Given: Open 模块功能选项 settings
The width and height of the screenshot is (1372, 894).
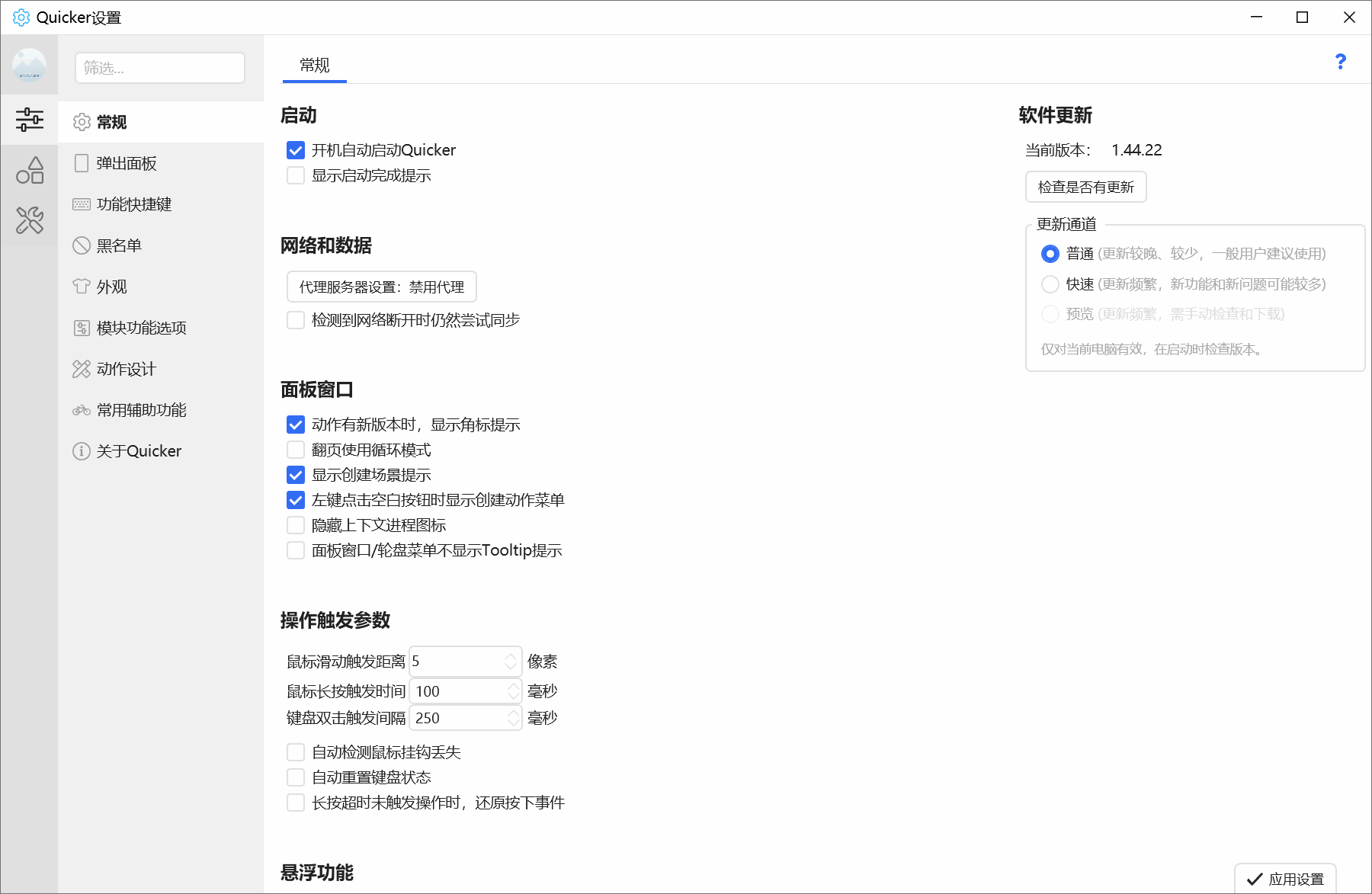Looking at the screenshot, I should pyautogui.click(x=161, y=328).
